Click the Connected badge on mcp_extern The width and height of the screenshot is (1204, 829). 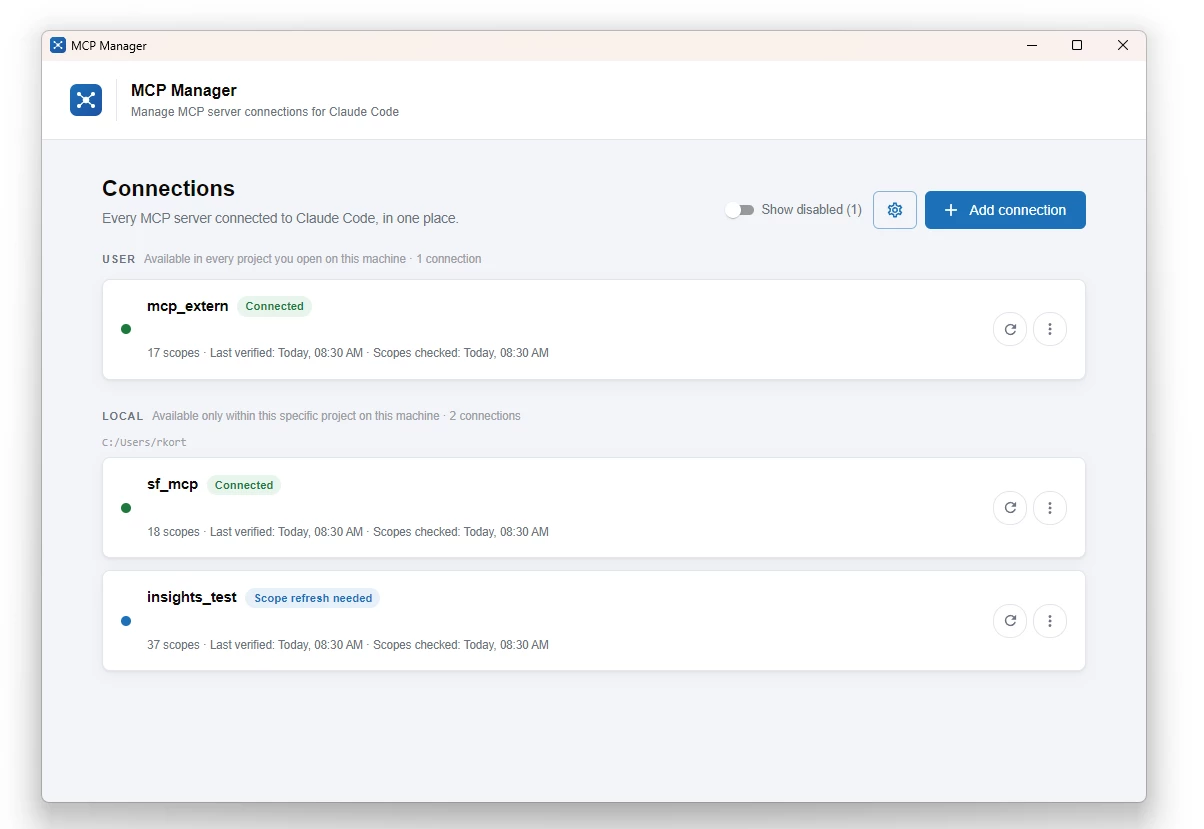click(x=274, y=307)
